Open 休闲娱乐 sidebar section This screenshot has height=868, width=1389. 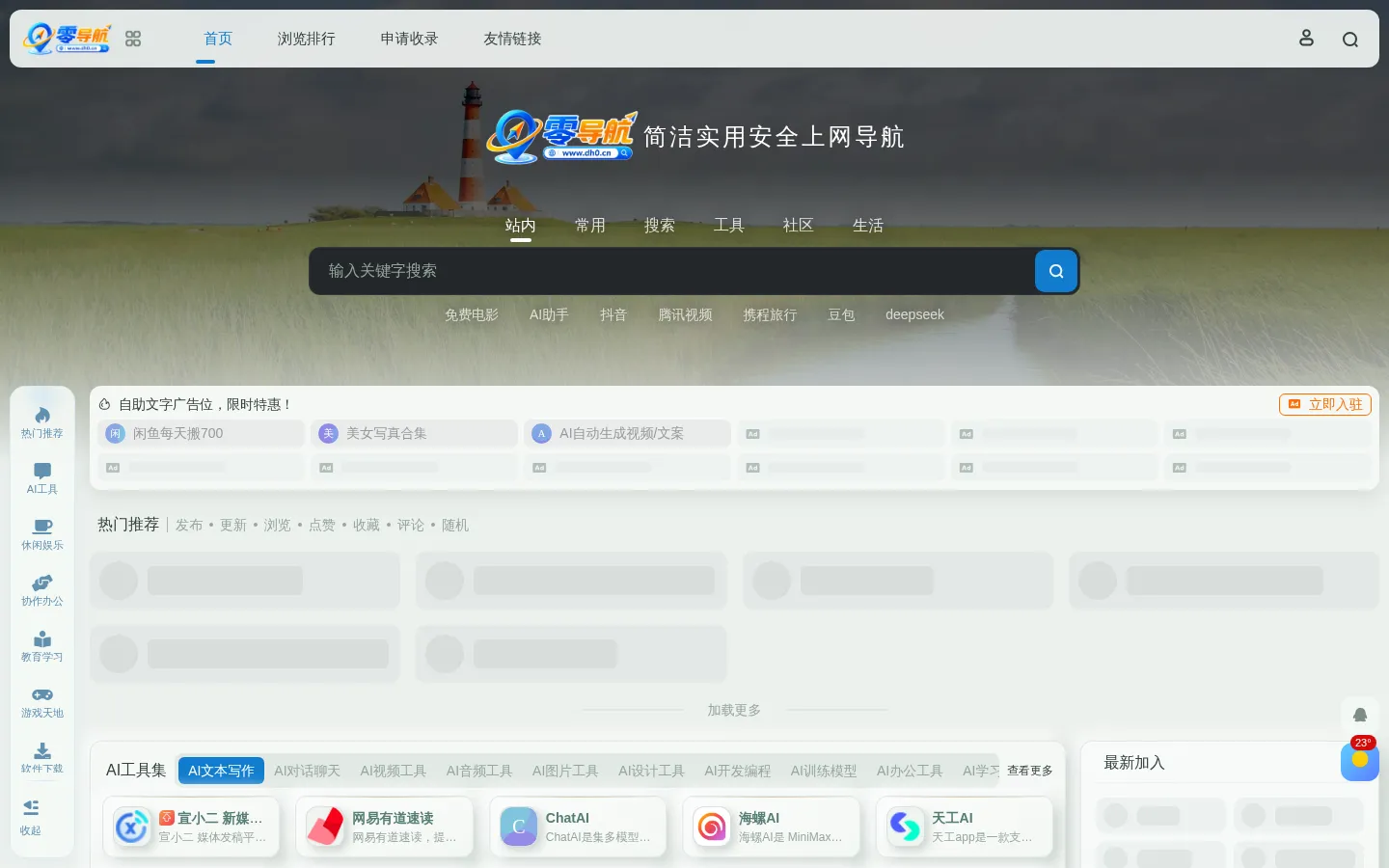(42, 534)
